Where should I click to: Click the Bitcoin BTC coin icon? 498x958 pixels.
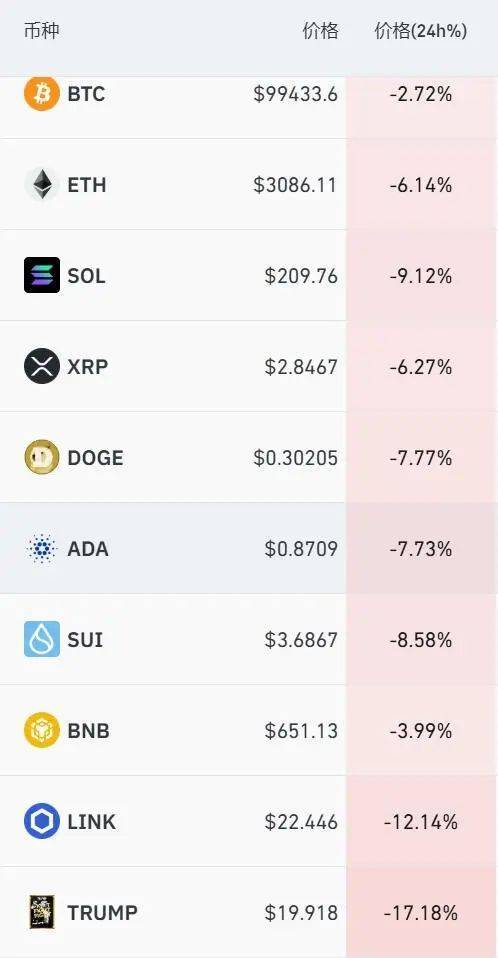(x=42, y=94)
